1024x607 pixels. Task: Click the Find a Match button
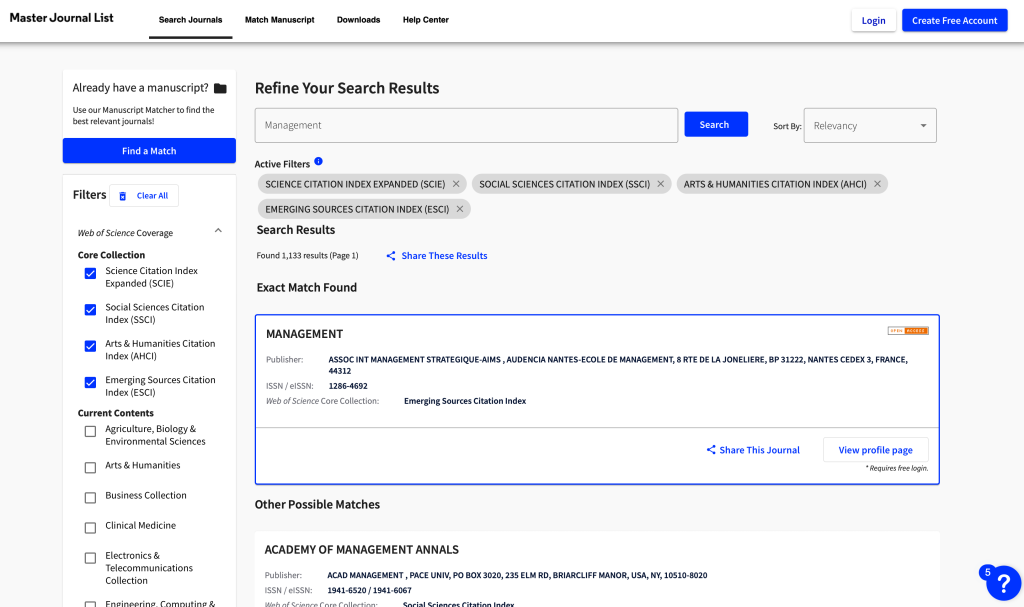point(149,151)
